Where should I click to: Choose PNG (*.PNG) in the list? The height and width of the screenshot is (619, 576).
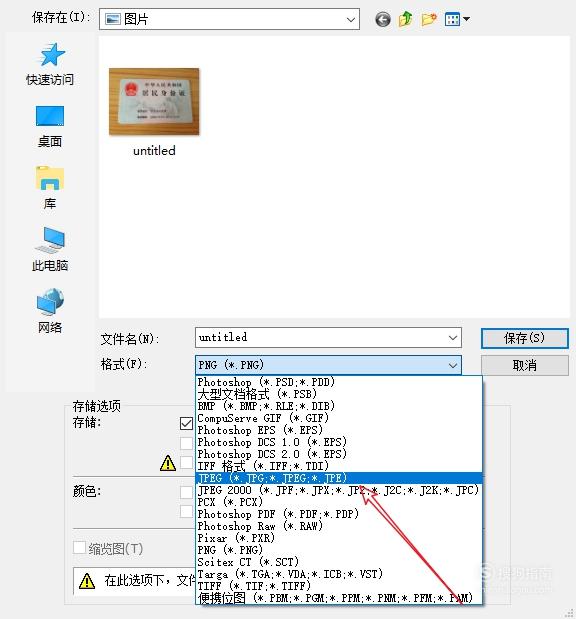pos(339,550)
